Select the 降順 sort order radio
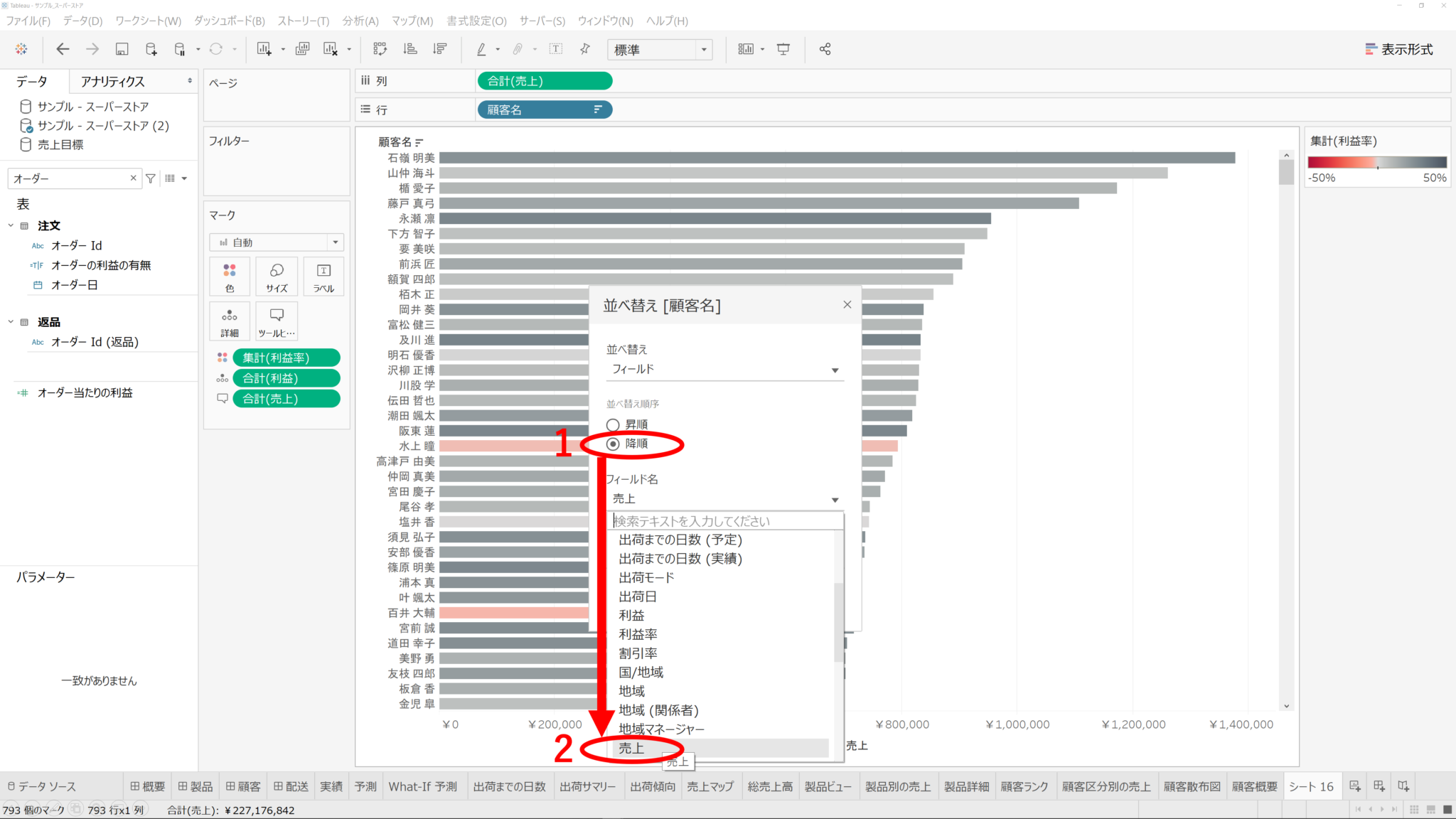The image size is (1456, 819). click(x=613, y=444)
